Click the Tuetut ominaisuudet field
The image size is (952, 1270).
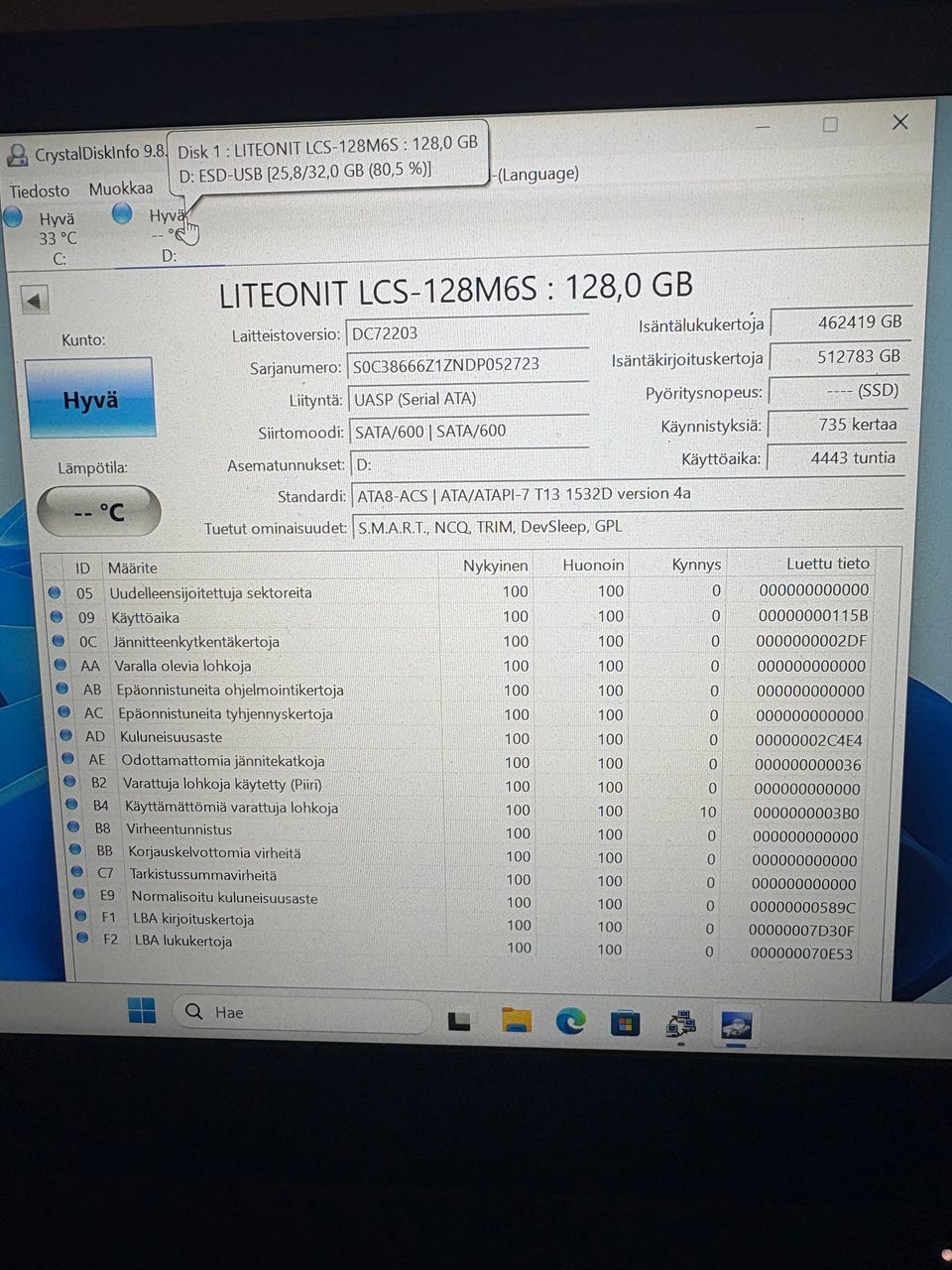pyautogui.click(x=627, y=527)
